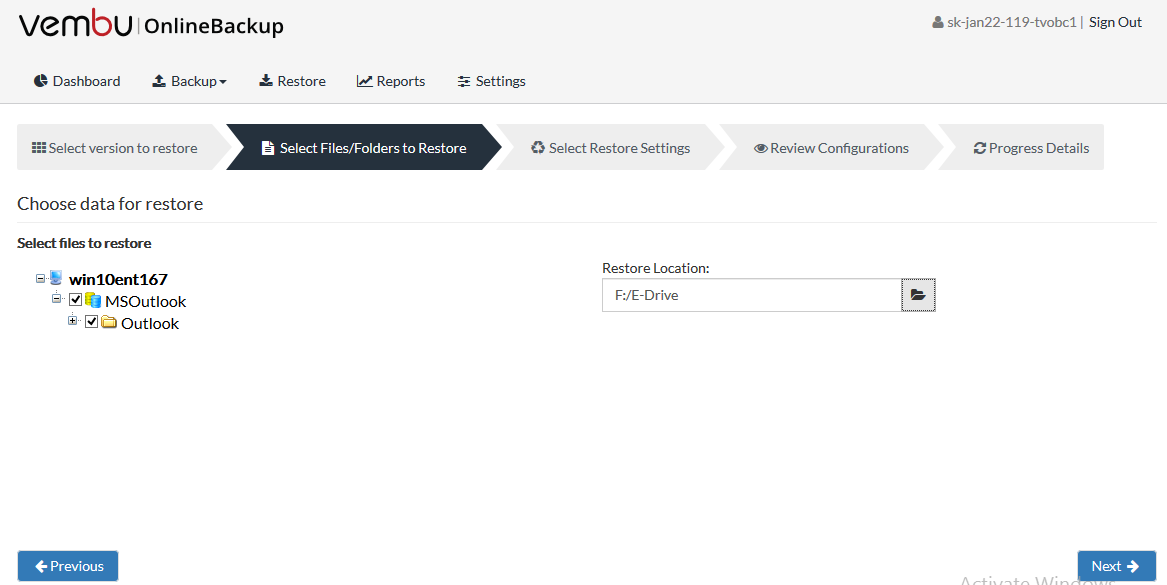Screen dimensions: 1167x585
Task: Click the Previous button
Action: pyautogui.click(x=68, y=566)
